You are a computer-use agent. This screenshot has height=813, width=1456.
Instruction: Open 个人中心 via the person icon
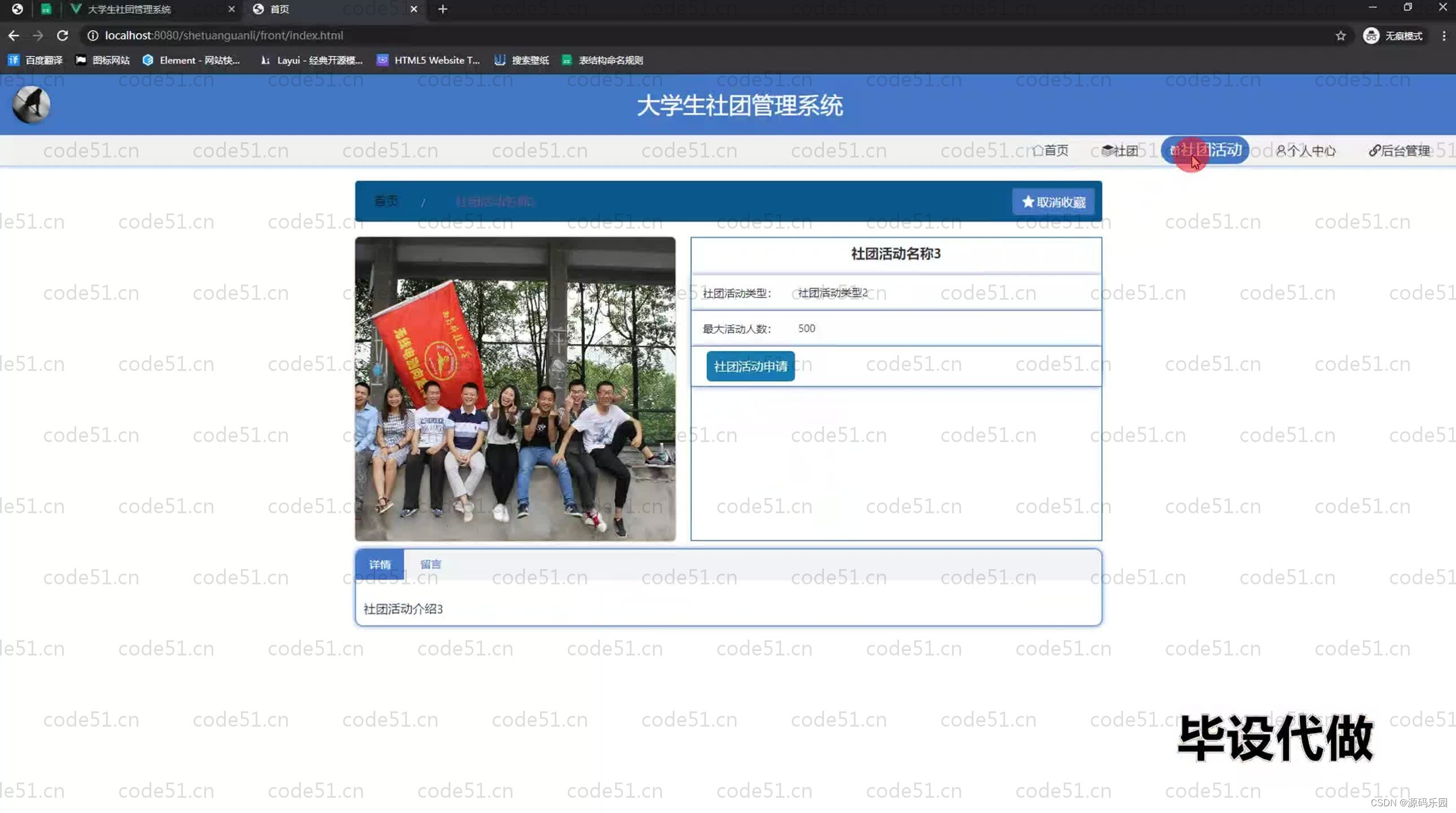[1280, 150]
